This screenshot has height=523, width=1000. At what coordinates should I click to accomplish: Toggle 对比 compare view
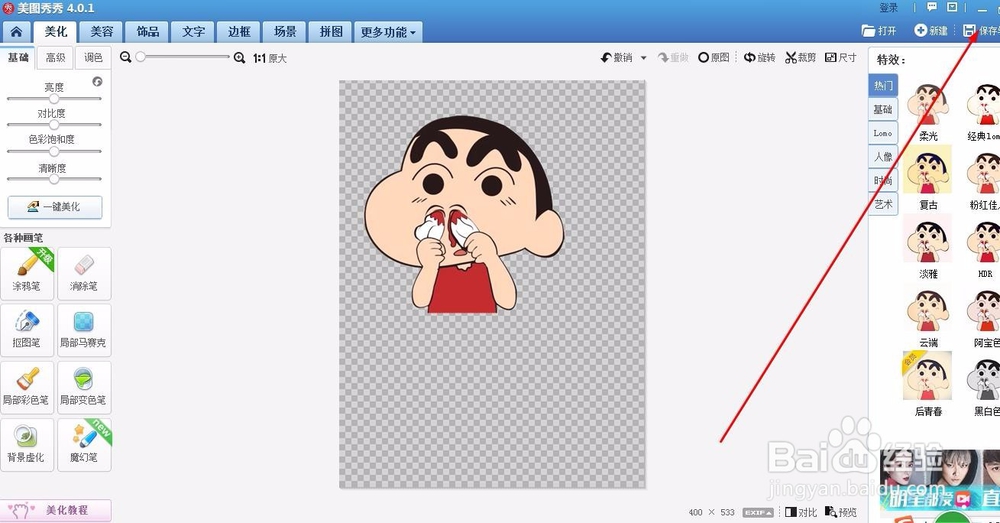coord(801,512)
